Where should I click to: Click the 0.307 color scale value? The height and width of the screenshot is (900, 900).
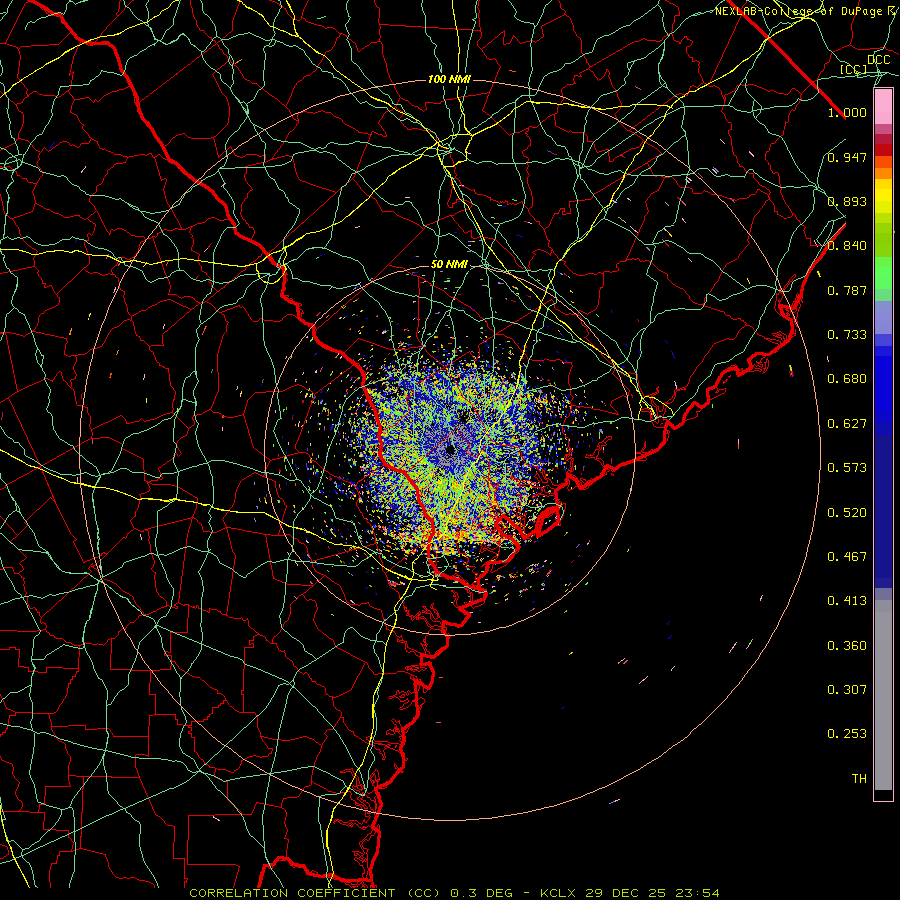coord(847,690)
